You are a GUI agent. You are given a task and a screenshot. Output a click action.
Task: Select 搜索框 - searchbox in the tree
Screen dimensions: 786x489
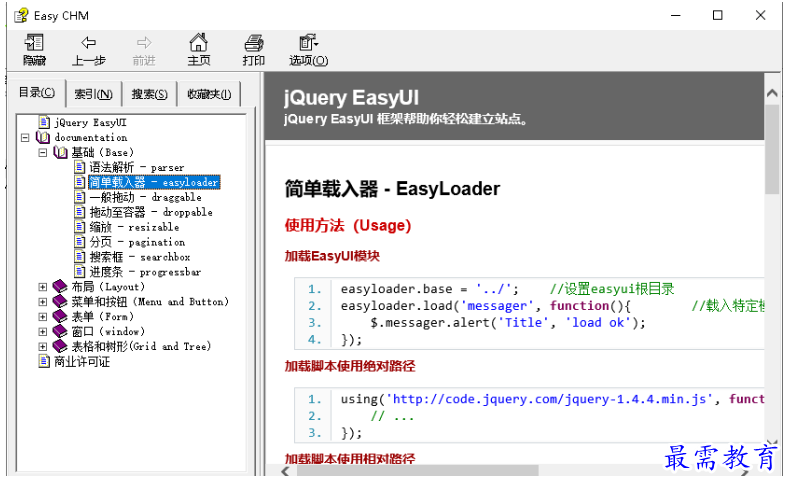(140, 257)
